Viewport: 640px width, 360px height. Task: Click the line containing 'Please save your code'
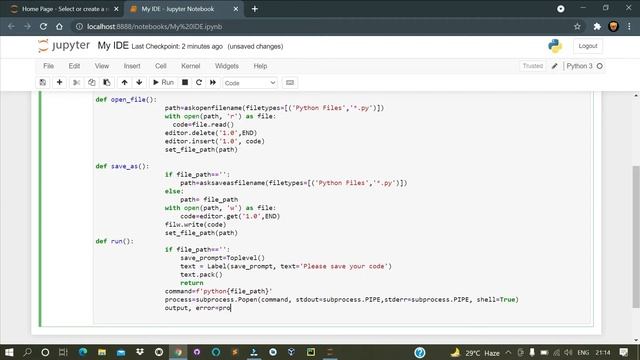[286, 266]
